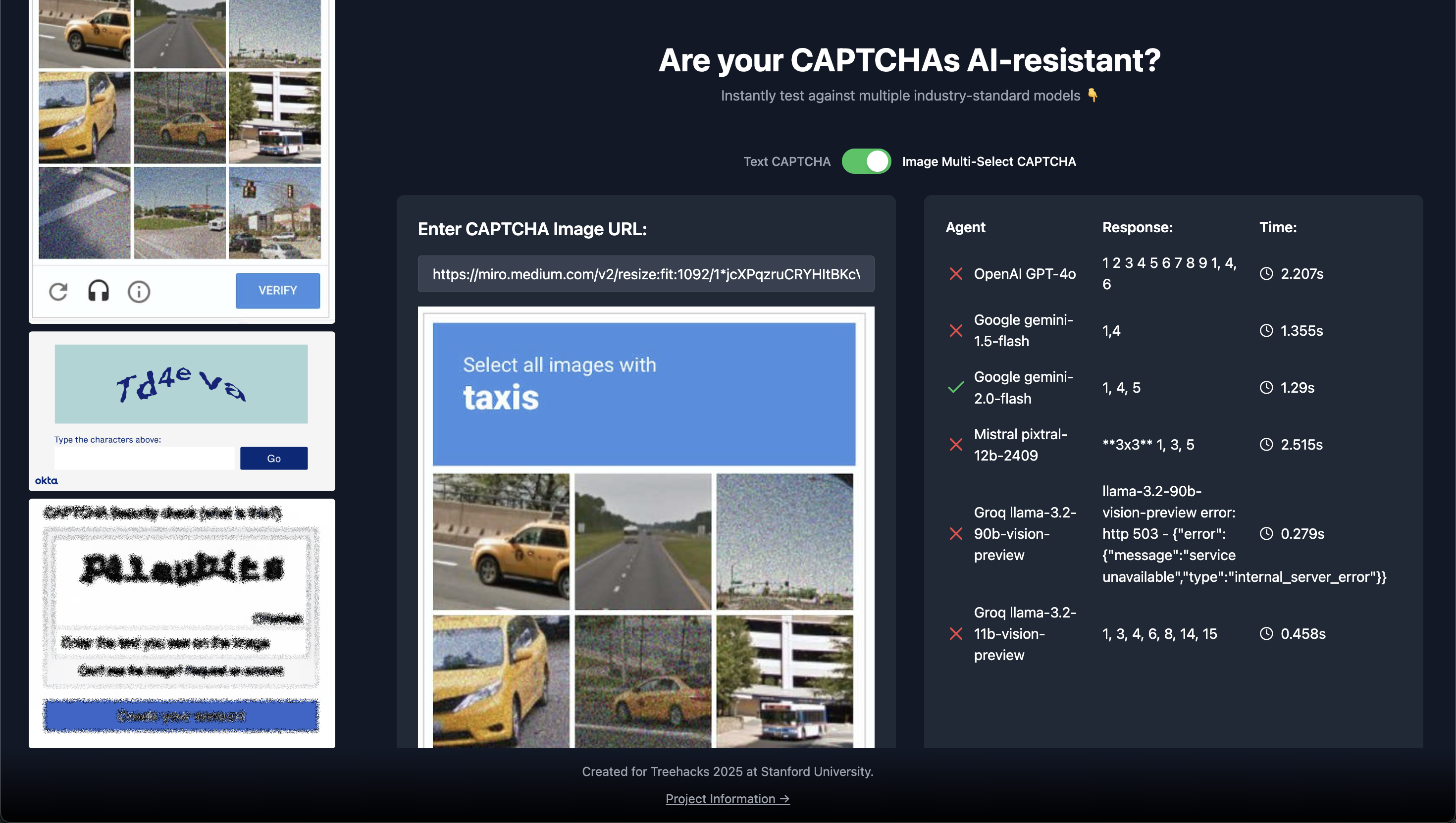Click the CAPTCHA Image URL field
Screen dimensions: 1456x823
tap(645, 274)
